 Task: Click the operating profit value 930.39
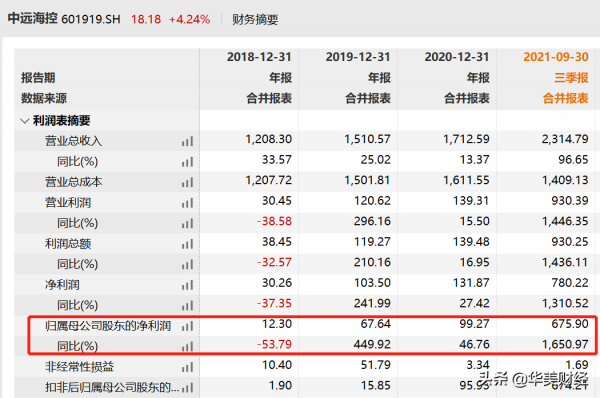coord(569,201)
